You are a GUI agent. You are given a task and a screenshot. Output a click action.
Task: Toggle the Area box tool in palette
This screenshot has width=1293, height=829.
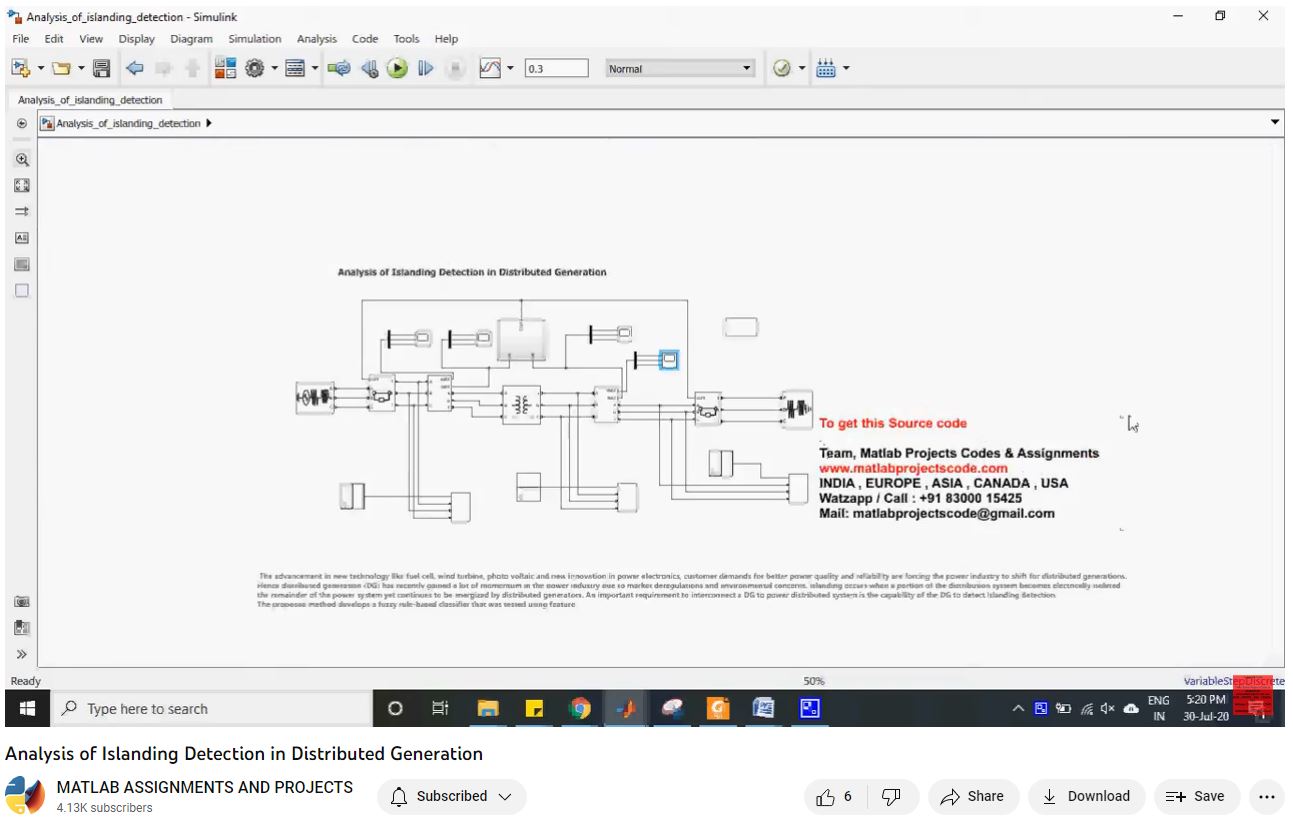click(x=22, y=291)
